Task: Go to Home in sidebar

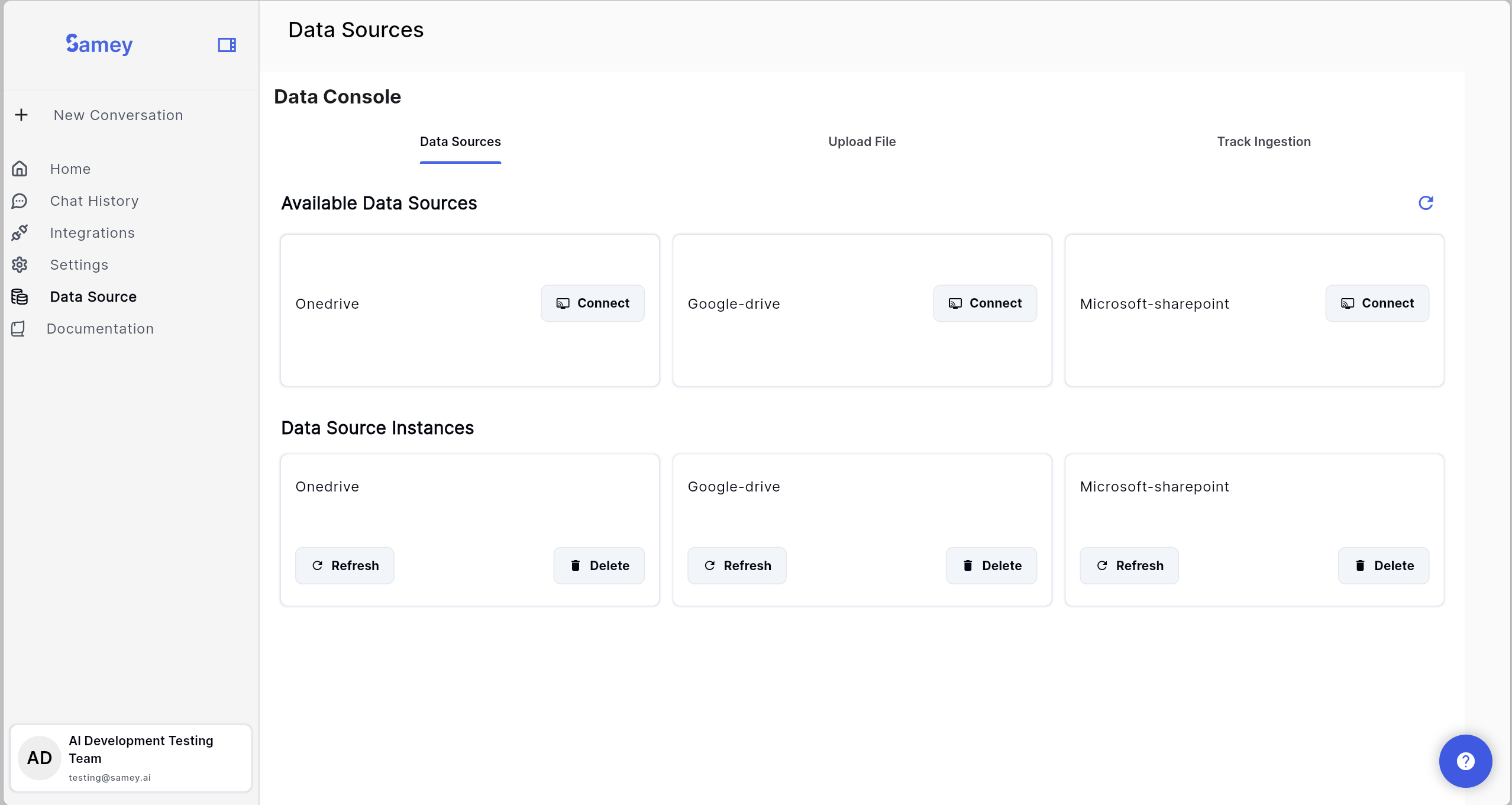Action: point(70,169)
